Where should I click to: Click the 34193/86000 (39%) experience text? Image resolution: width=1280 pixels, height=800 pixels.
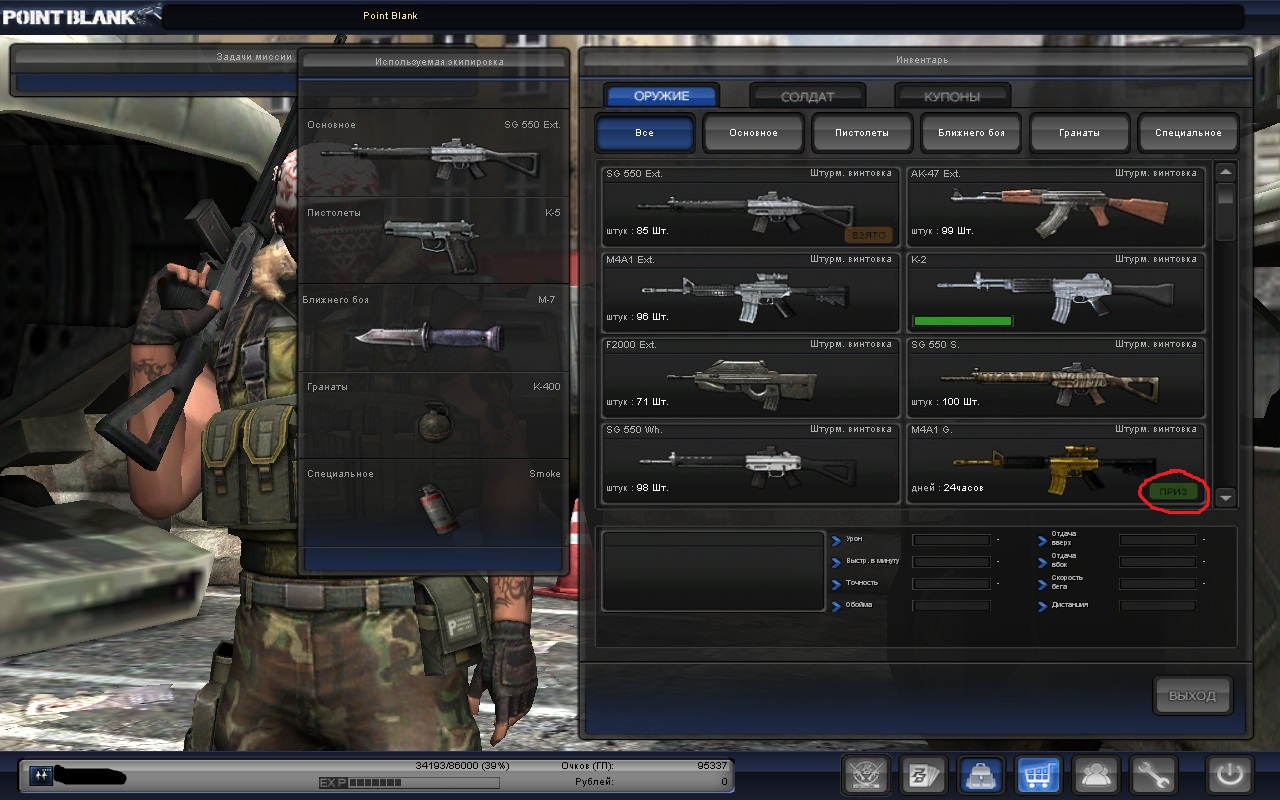[462, 765]
